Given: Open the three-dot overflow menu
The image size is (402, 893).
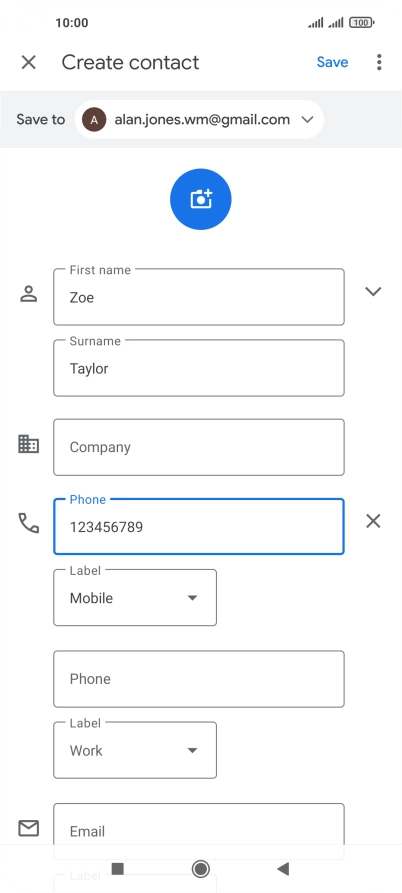Looking at the screenshot, I should coord(379,62).
